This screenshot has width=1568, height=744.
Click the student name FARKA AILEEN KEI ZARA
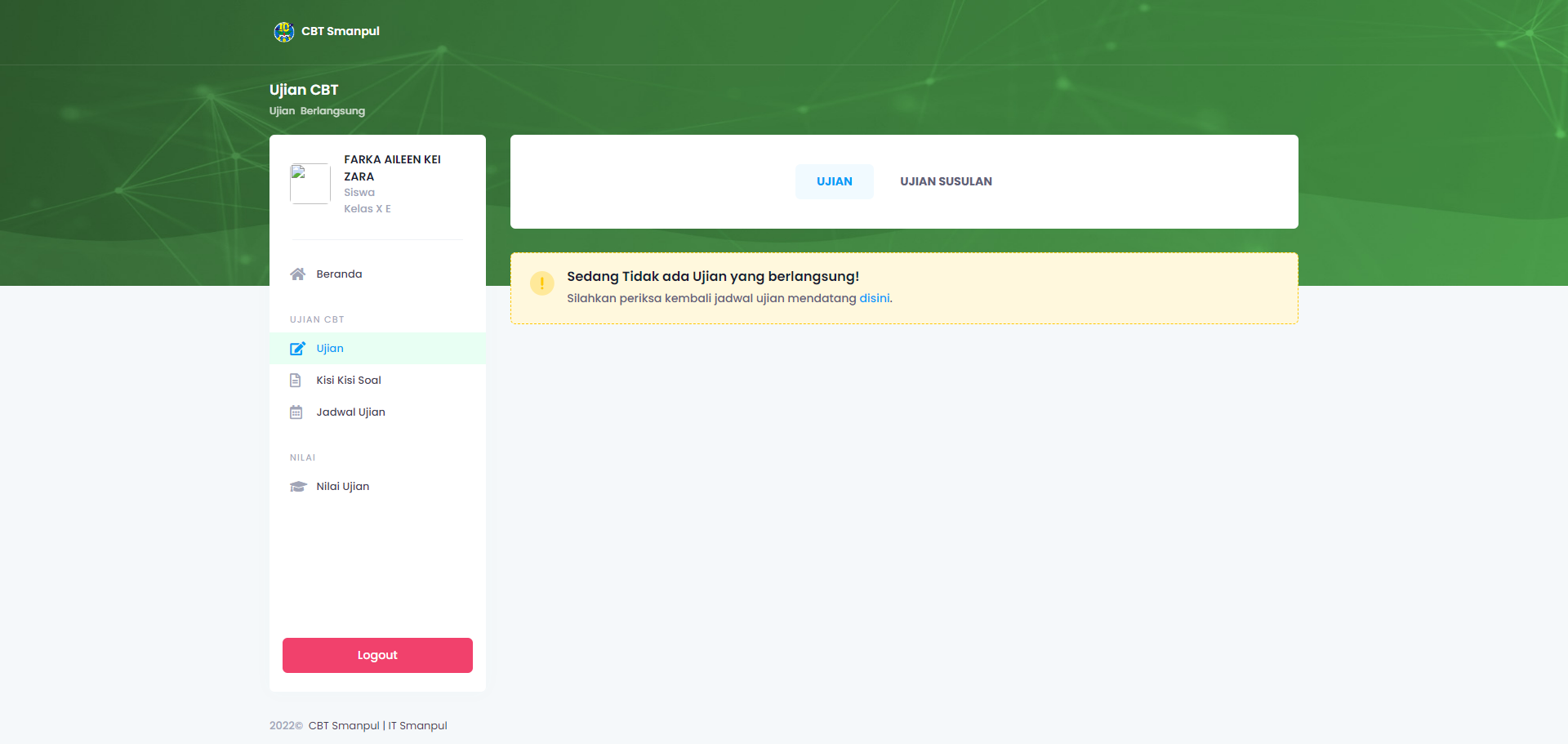(392, 167)
